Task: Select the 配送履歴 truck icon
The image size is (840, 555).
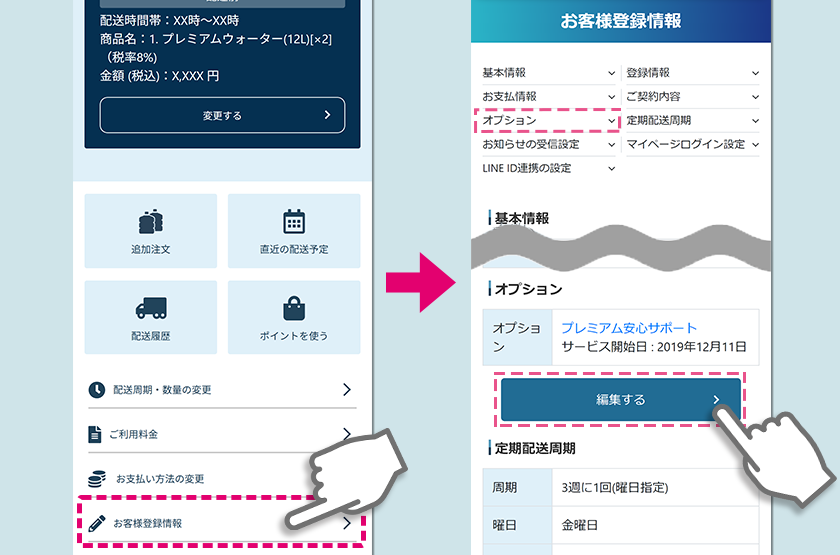Action: point(150,309)
